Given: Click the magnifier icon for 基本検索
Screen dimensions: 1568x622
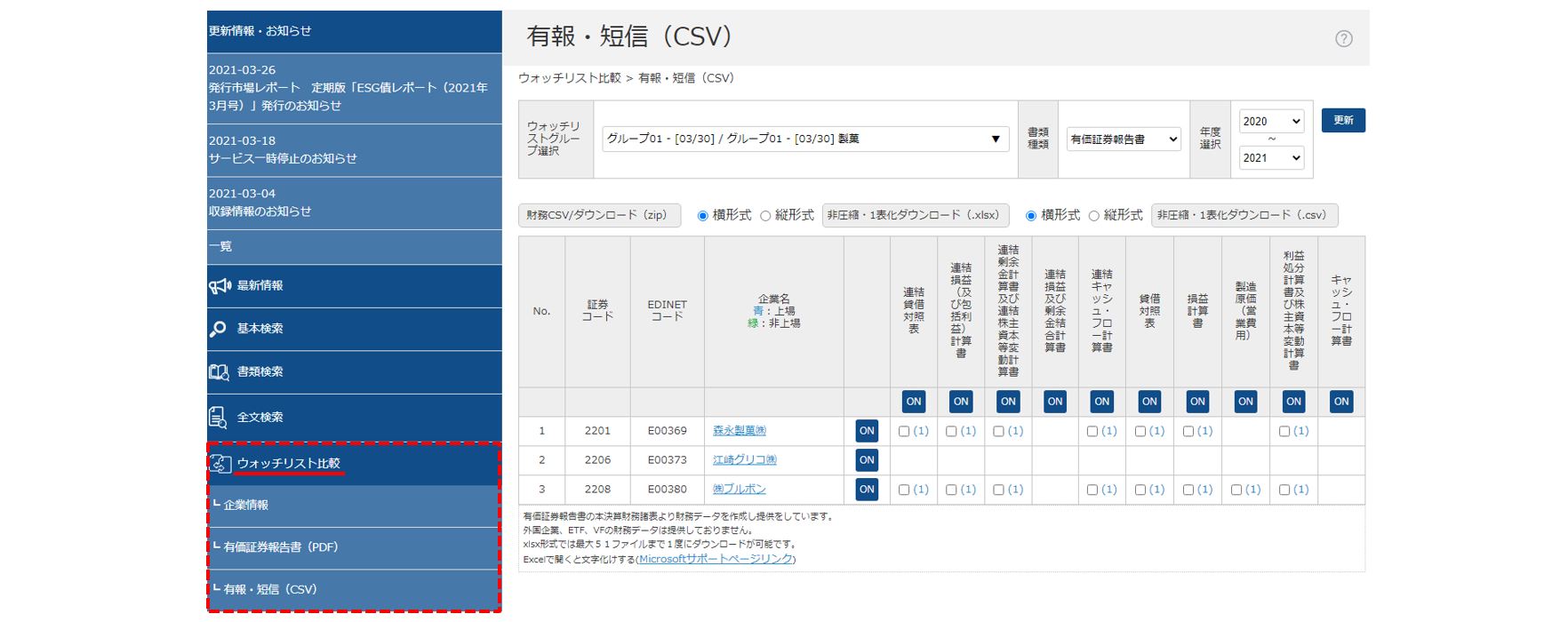Looking at the screenshot, I should coord(218,329).
